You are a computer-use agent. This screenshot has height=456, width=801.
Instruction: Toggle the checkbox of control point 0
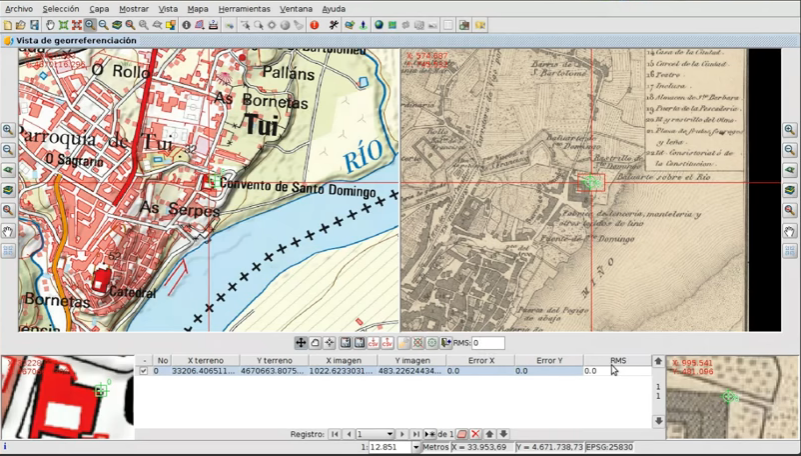(143, 371)
